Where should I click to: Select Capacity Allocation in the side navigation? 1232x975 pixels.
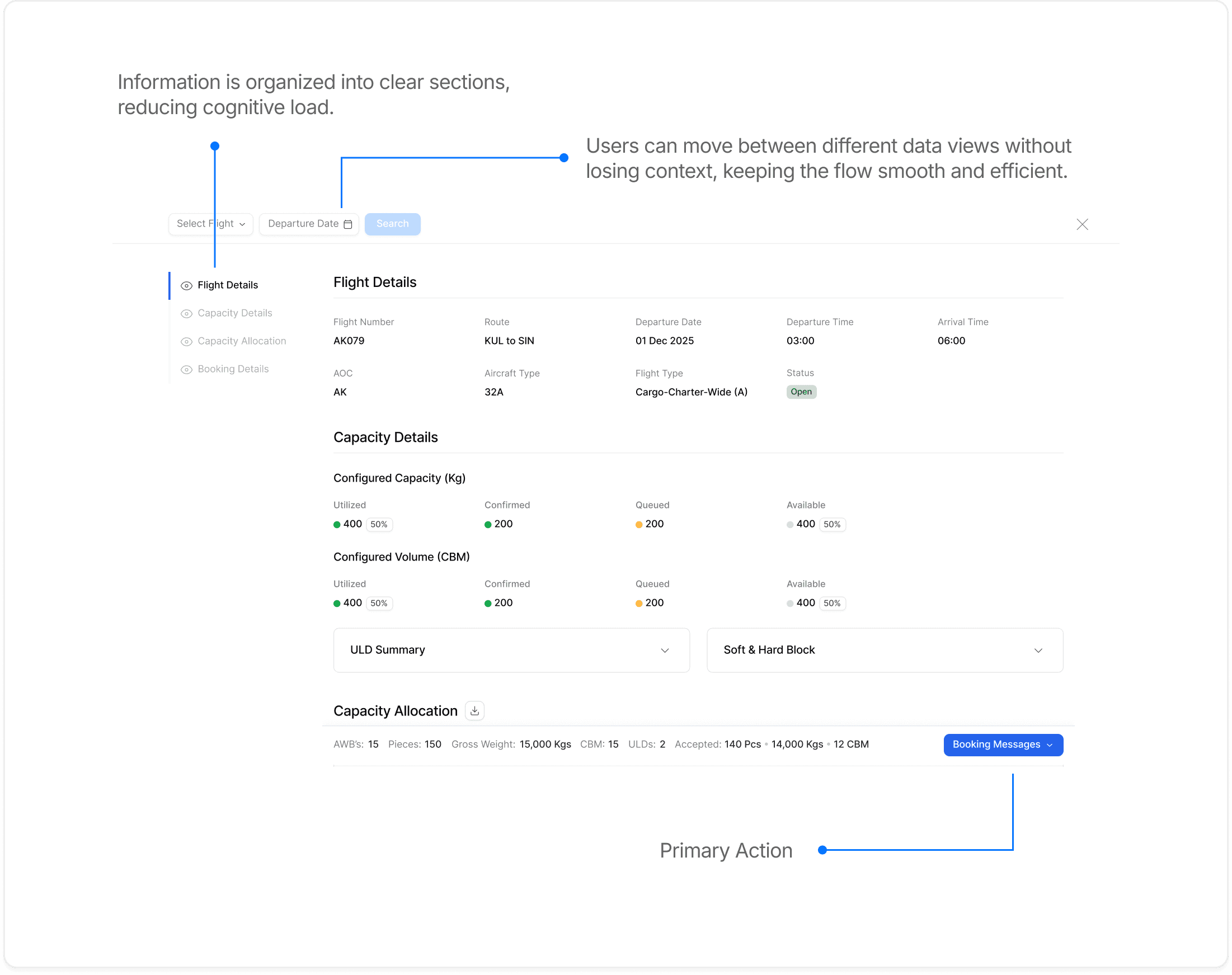click(x=242, y=341)
